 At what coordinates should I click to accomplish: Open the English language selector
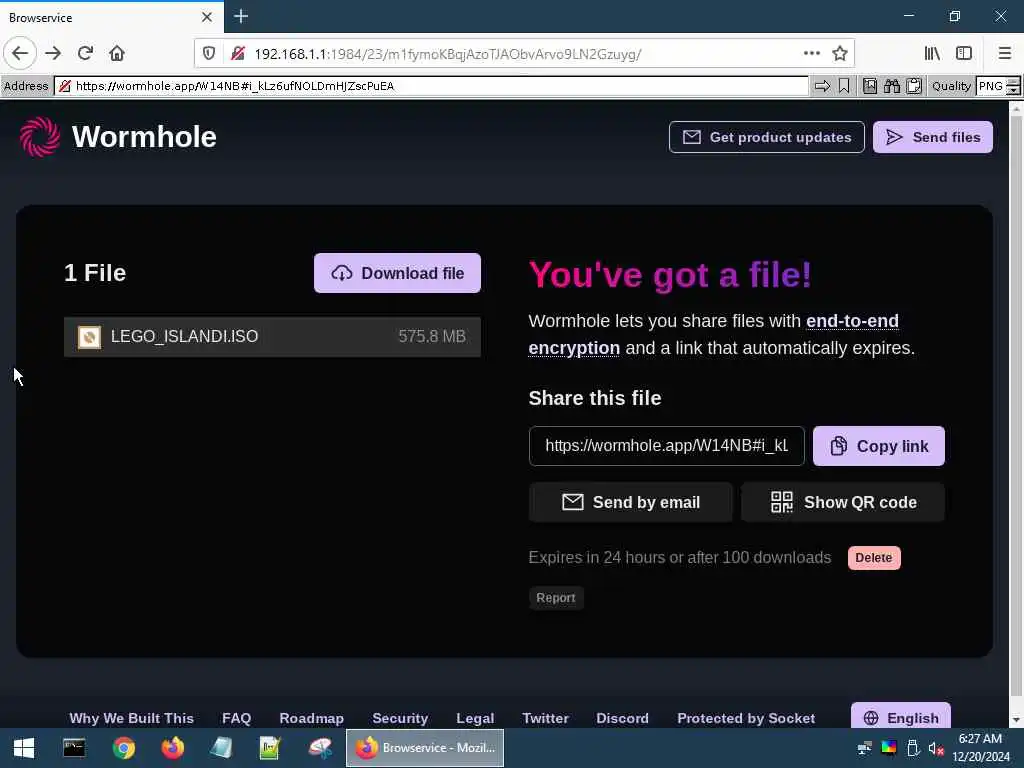[x=901, y=716]
